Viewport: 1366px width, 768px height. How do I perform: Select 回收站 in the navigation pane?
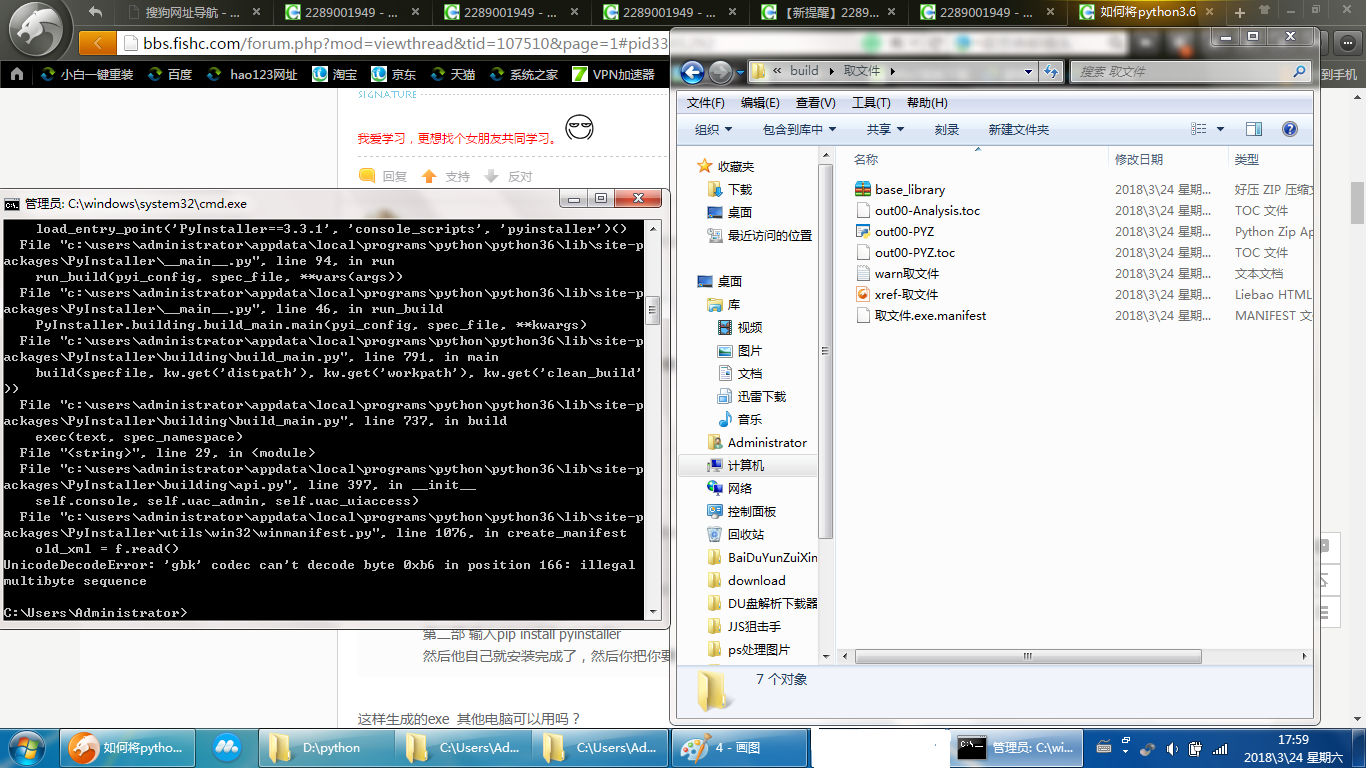click(x=745, y=534)
